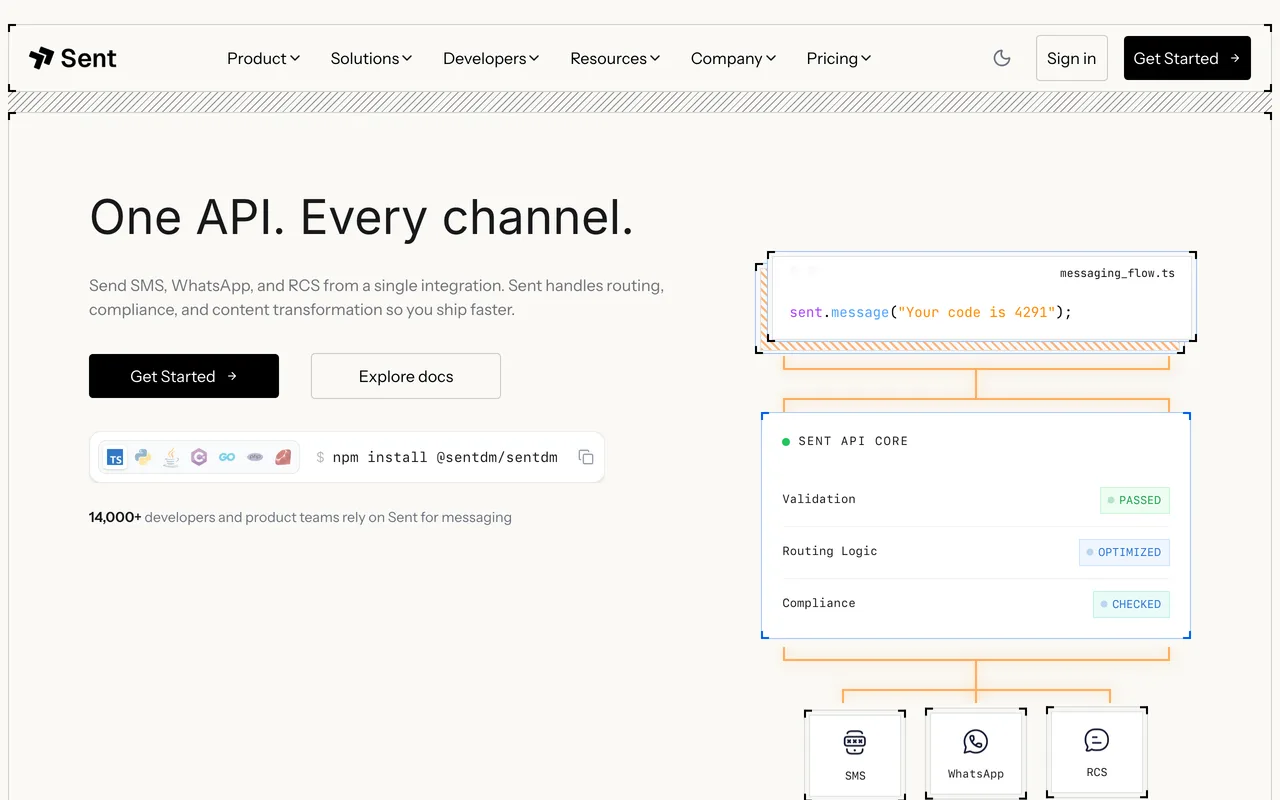Viewport: 1280px width, 800px height.
Task: Select the PHP language icon
Action: coord(255,457)
